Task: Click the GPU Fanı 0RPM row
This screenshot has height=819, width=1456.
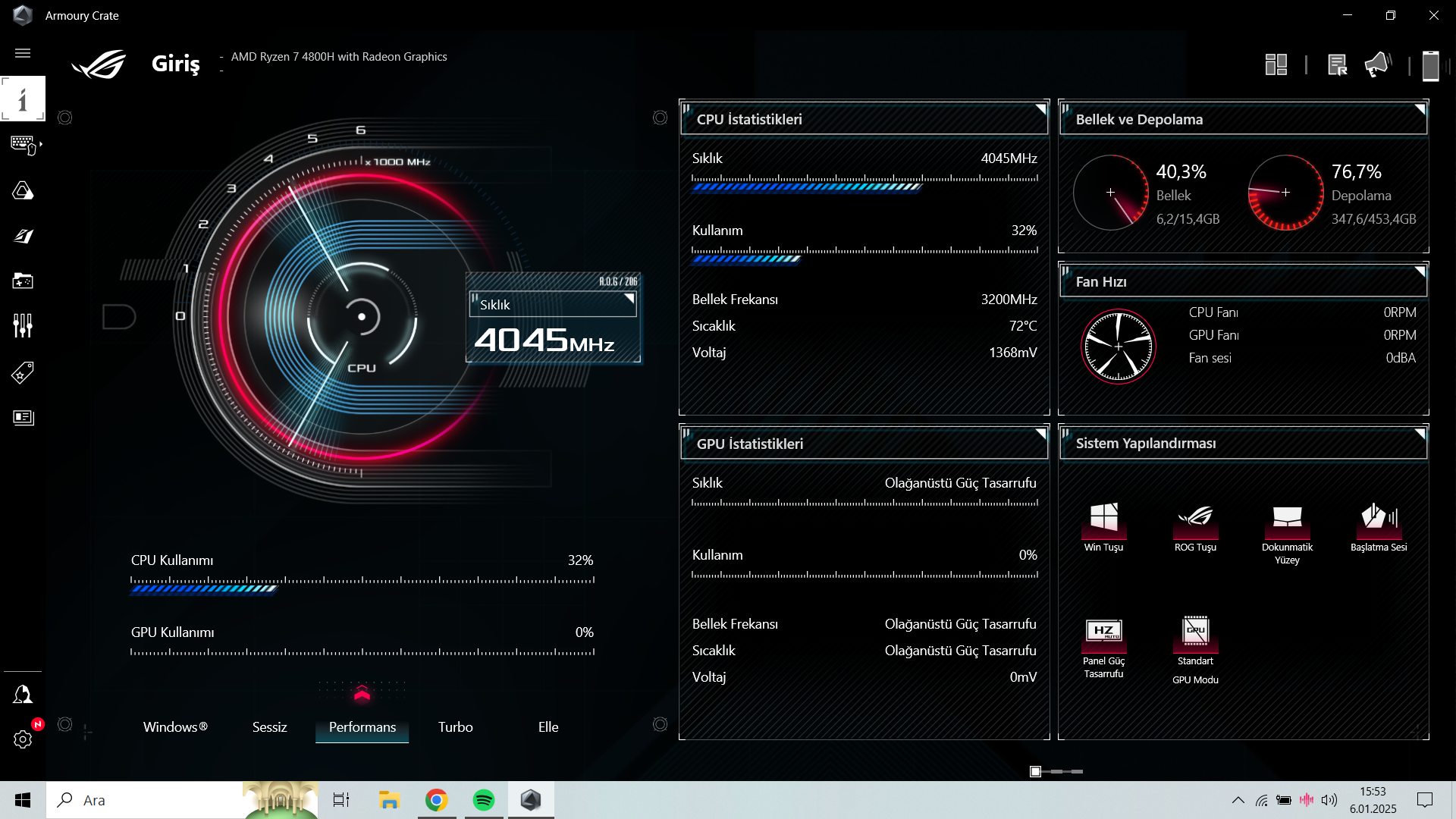Action: pyautogui.click(x=1302, y=335)
